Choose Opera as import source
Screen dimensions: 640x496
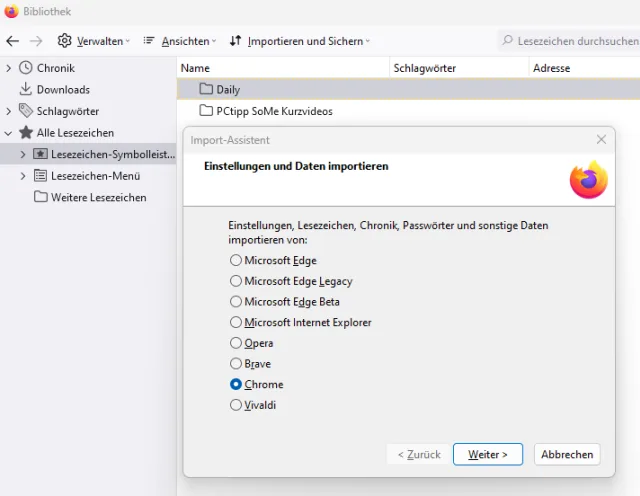click(236, 343)
